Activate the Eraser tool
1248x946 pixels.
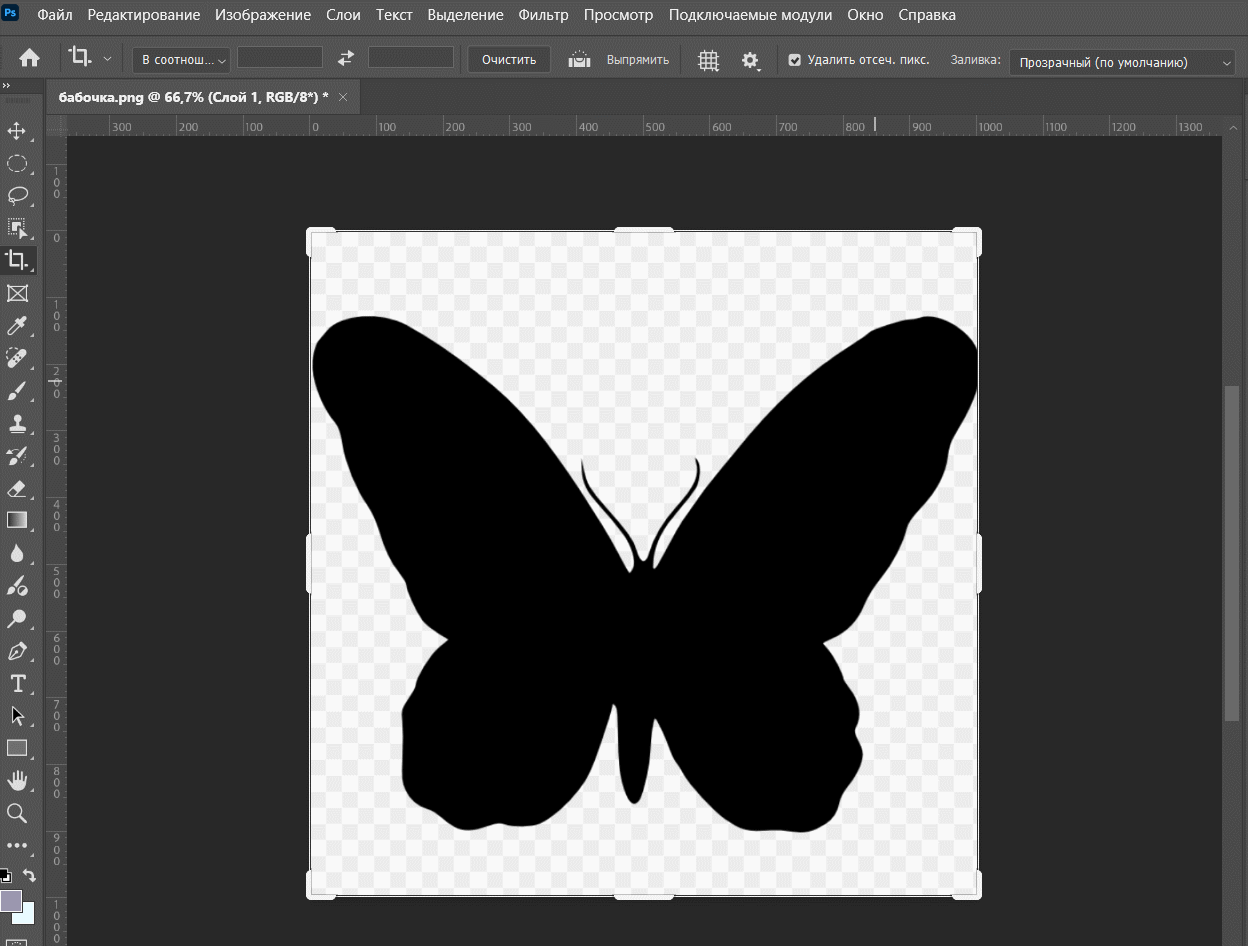(x=17, y=488)
